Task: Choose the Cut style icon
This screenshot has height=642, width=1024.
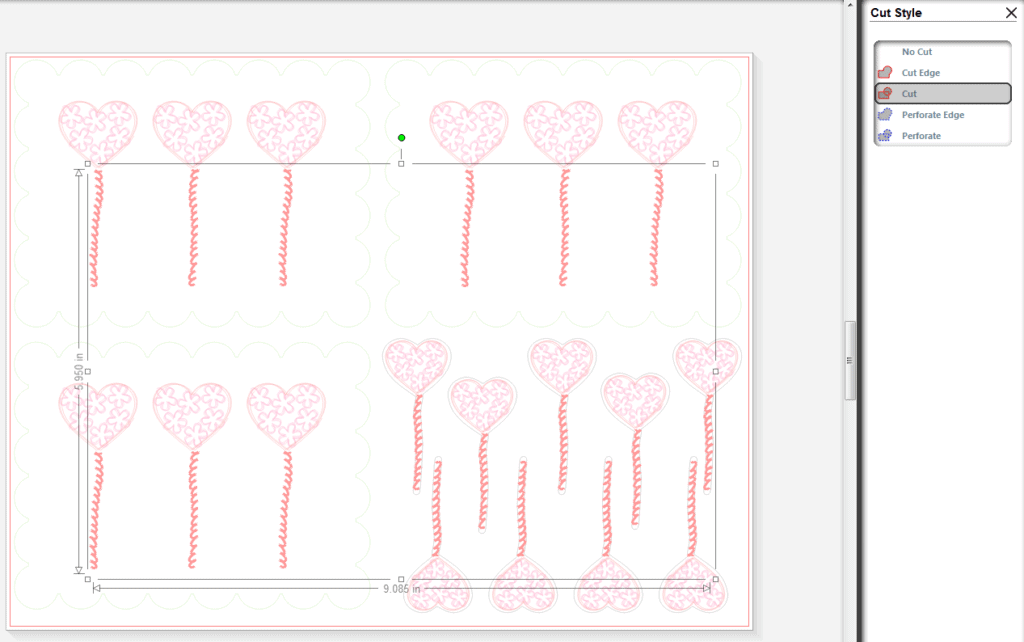Action: pos(885,94)
